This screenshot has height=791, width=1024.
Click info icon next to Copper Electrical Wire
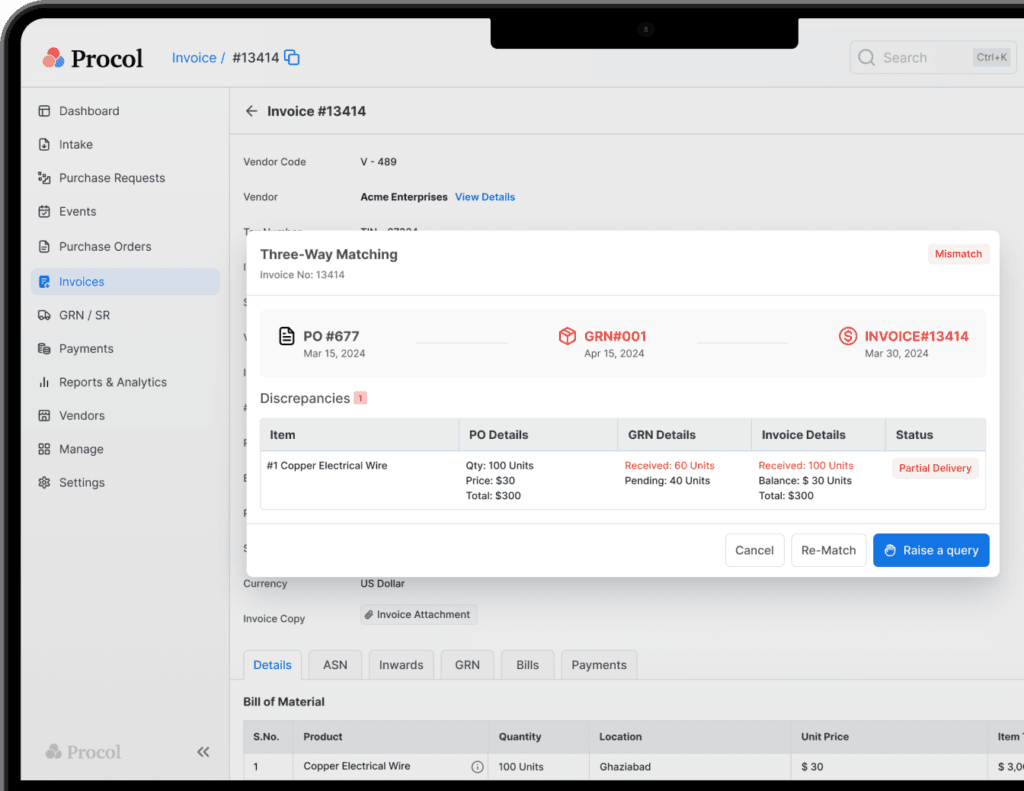[x=477, y=767]
